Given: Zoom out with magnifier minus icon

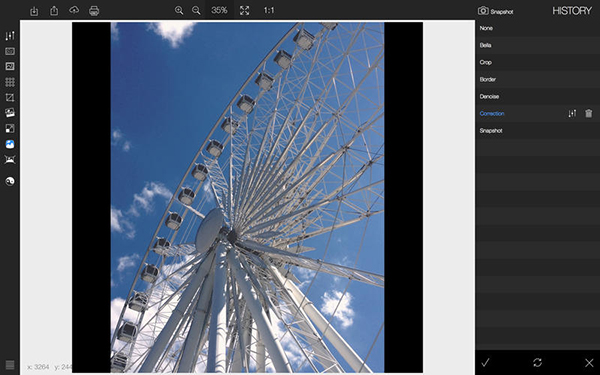Looking at the screenshot, I should tap(196, 10).
